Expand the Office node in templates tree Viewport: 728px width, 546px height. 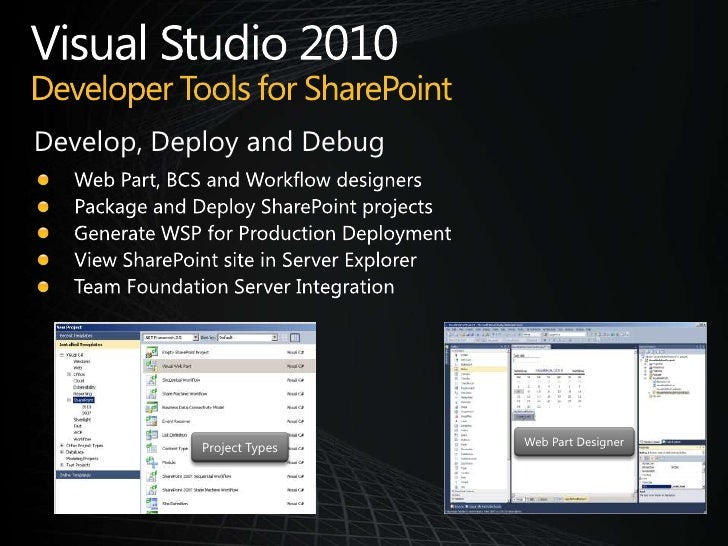coord(69,374)
